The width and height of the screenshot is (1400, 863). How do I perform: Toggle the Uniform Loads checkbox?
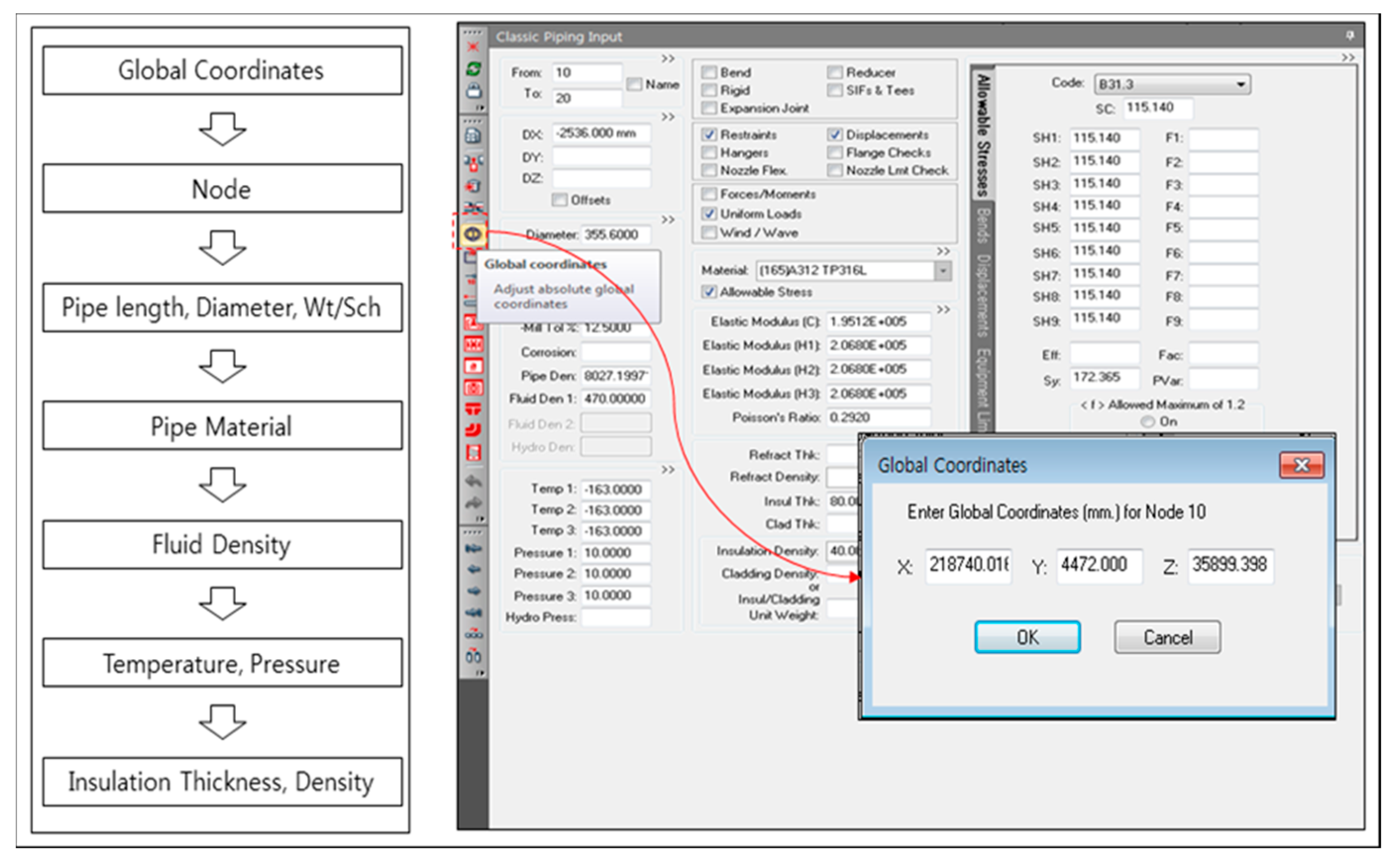point(708,213)
